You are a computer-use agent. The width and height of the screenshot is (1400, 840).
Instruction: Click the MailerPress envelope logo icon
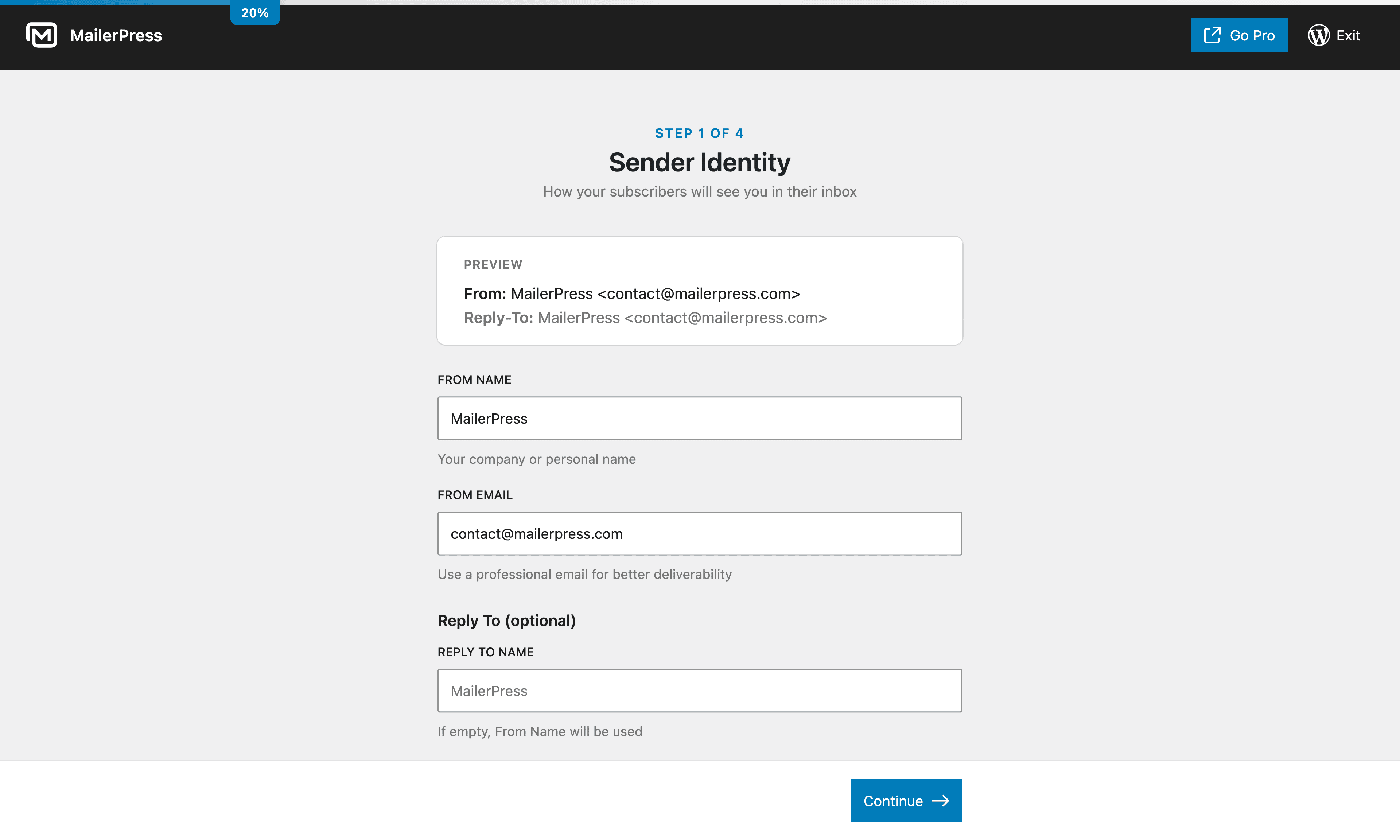pyautogui.click(x=41, y=35)
